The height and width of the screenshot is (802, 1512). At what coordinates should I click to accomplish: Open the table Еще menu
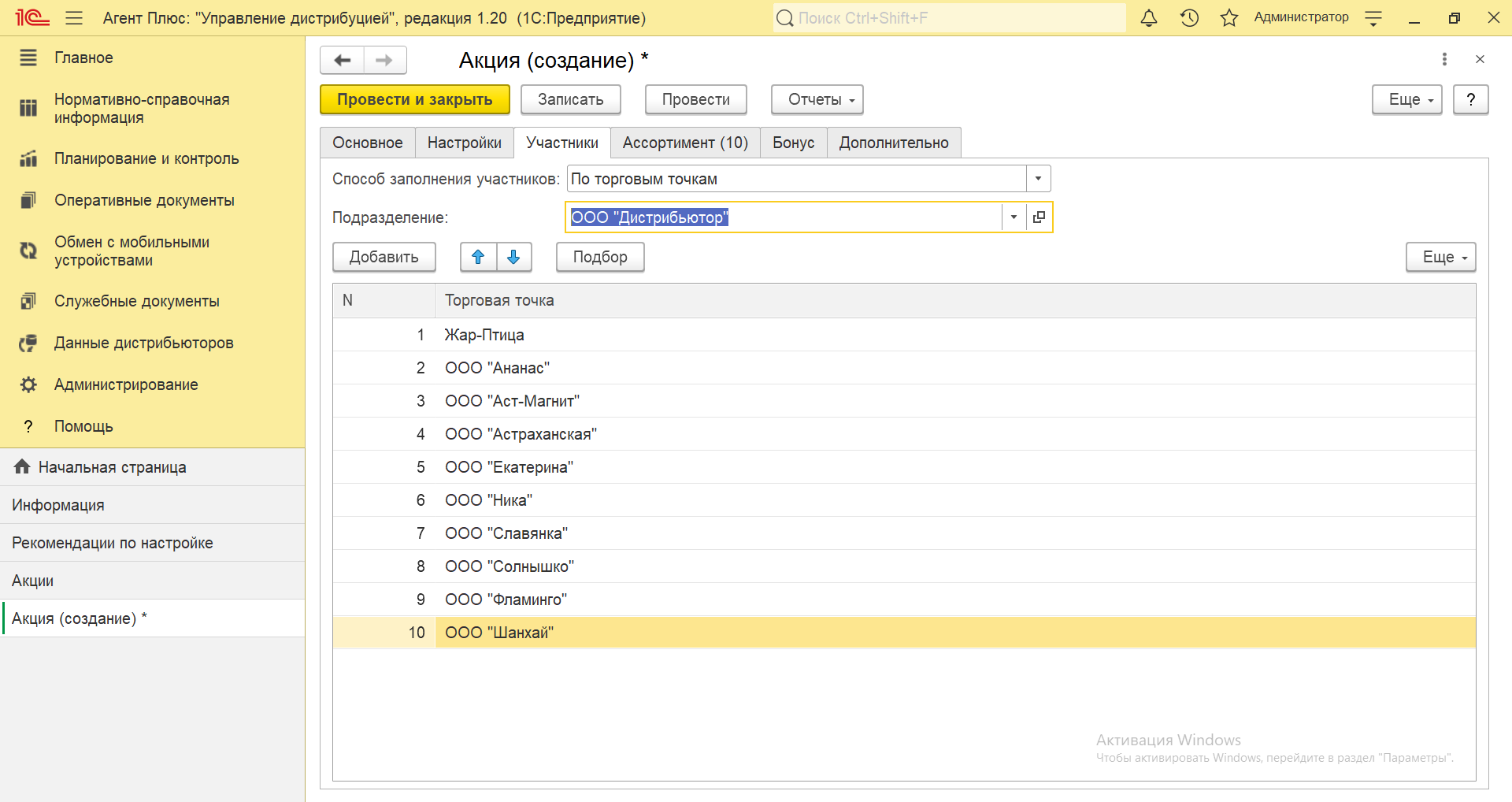(x=1440, y=257)
